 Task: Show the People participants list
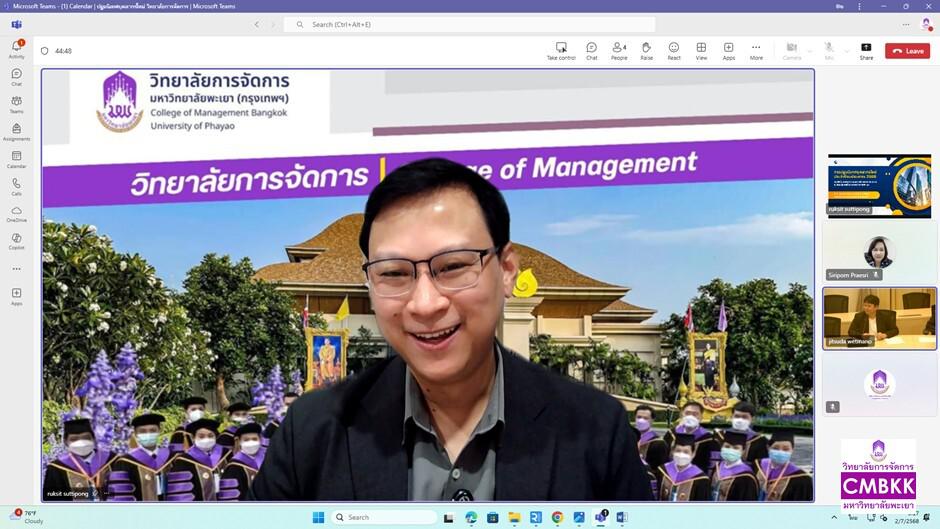pos(619,51)
